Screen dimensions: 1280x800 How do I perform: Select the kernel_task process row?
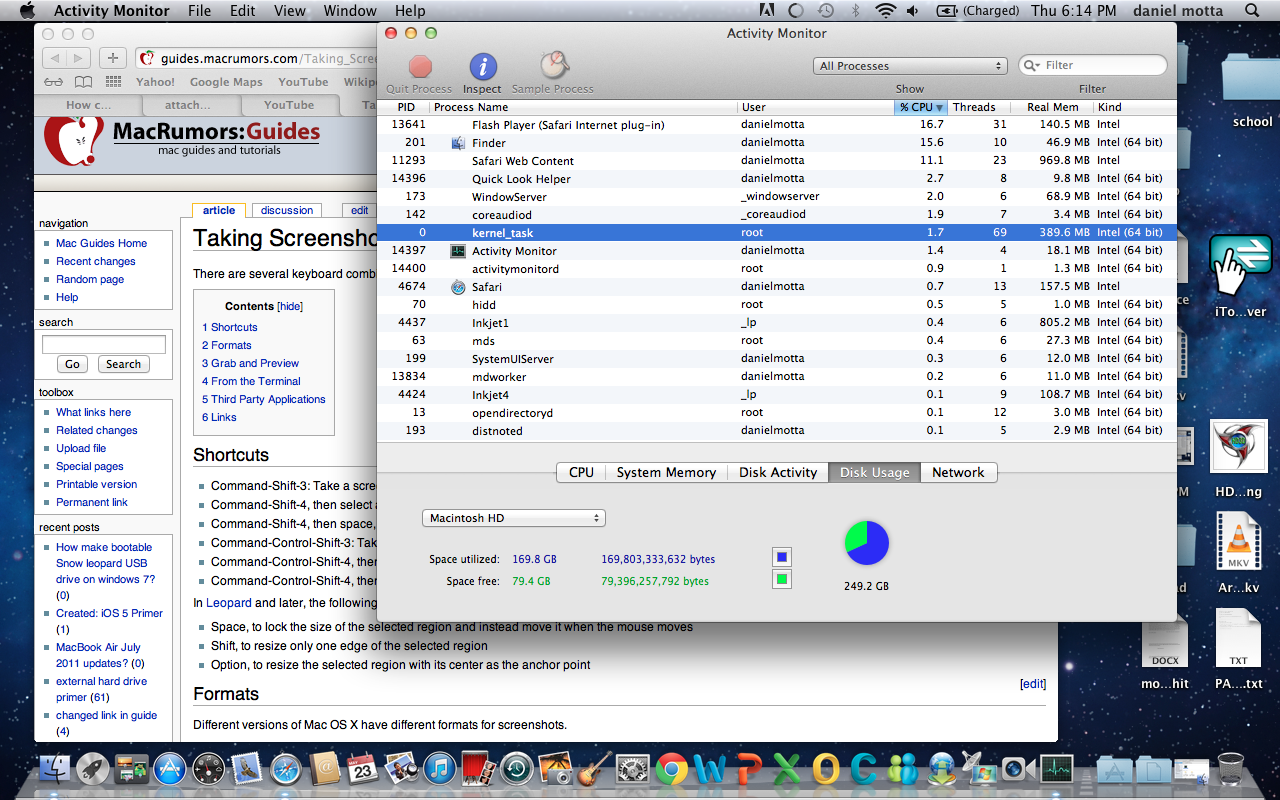pos(777,233)
